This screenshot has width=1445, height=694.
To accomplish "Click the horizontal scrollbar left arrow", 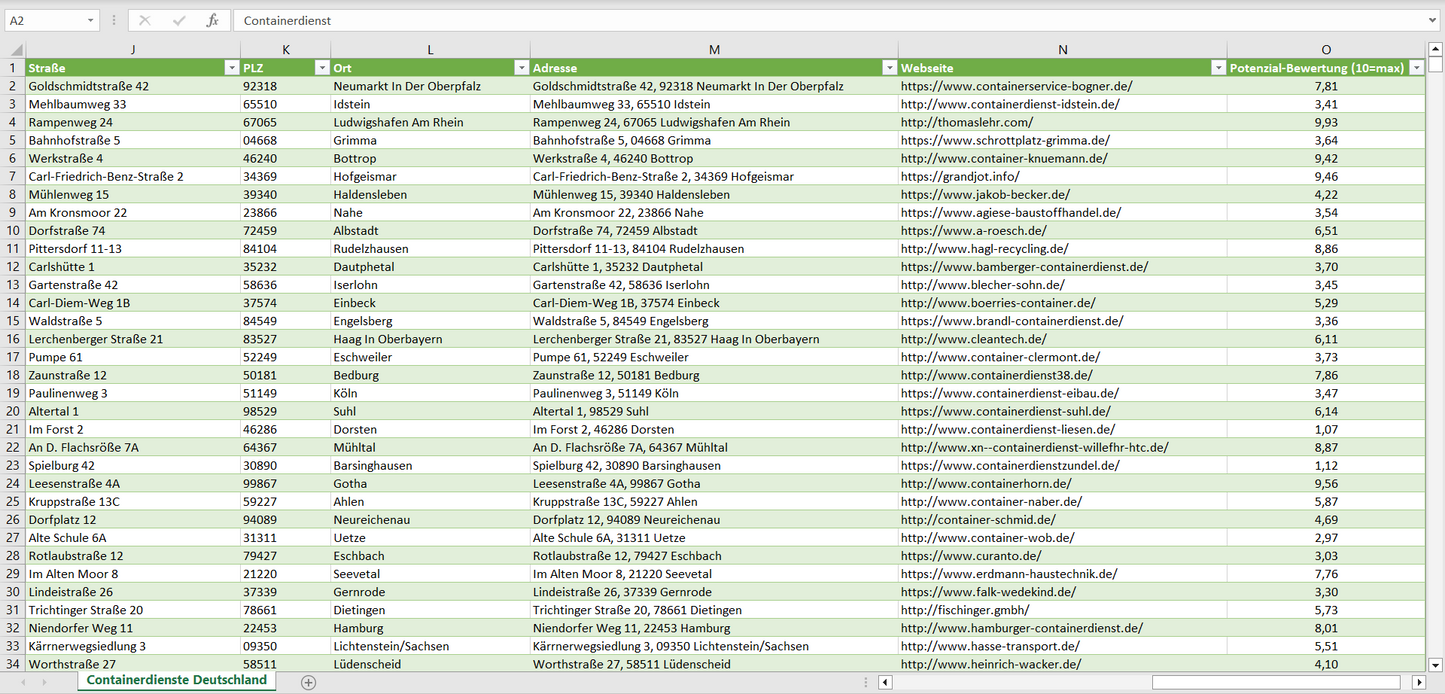I will click(885, 682).
